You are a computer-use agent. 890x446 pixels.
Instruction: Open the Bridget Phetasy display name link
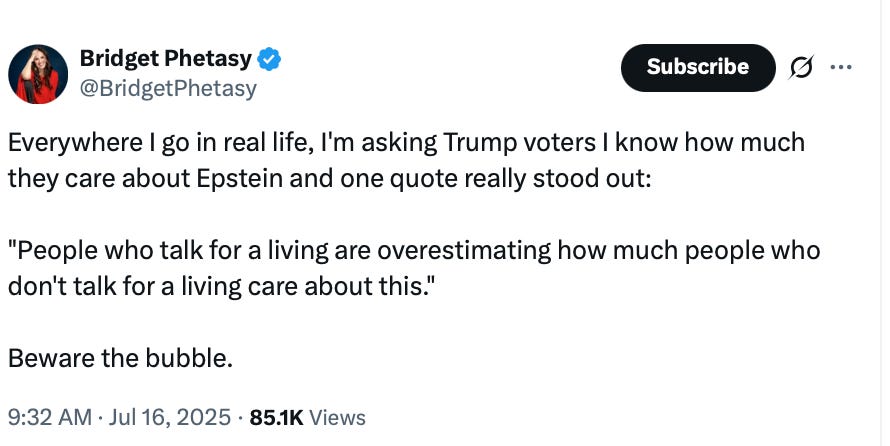pyautogui.click(x=165, y=60)
